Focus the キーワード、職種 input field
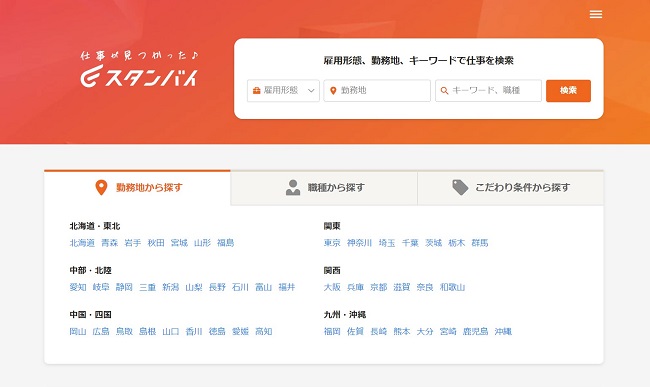The height and width of the screenshot is (387, 650). (x=488, y=90)
